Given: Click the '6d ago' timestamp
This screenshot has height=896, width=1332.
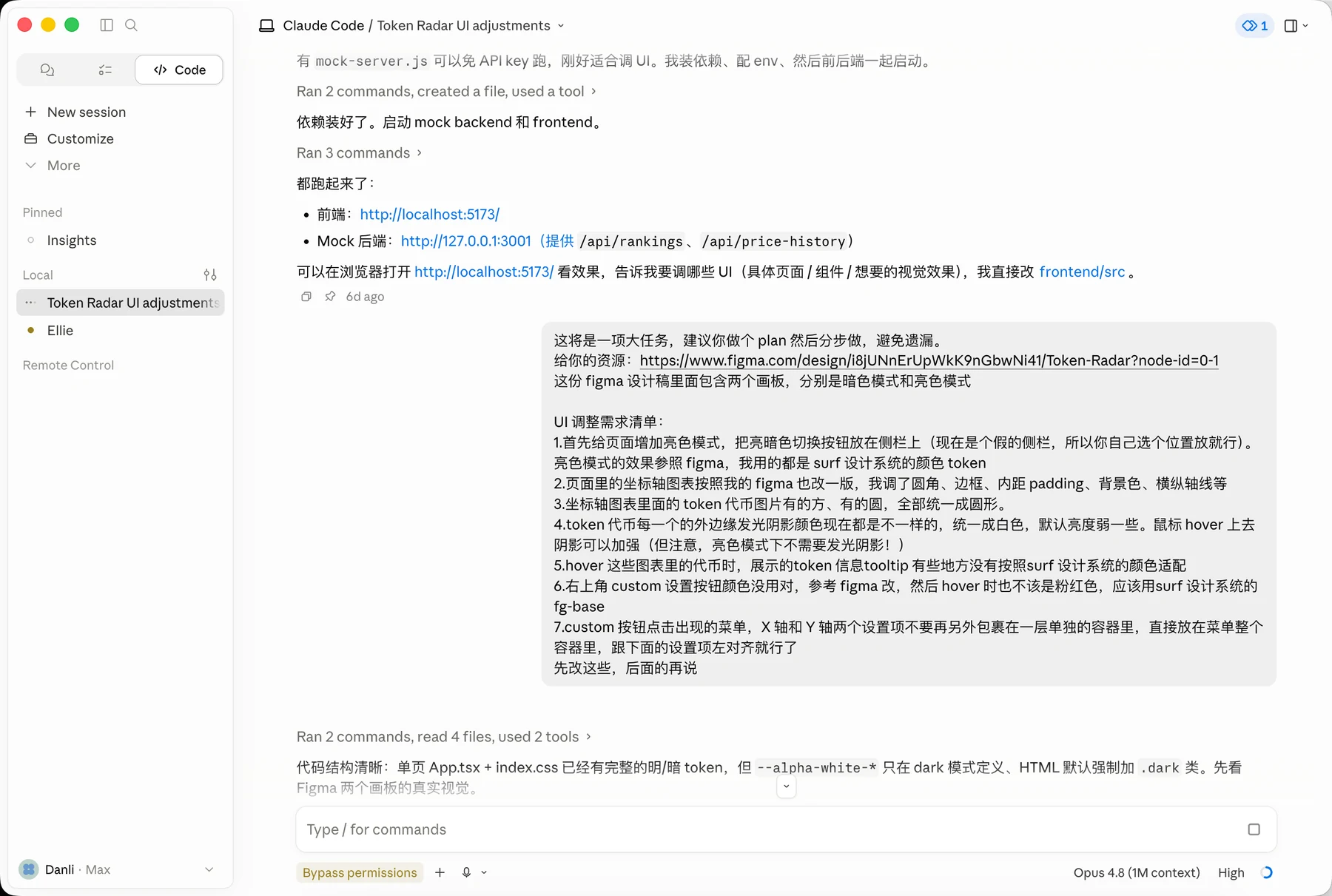Looking at the screenshot, I should click(365, 297).
